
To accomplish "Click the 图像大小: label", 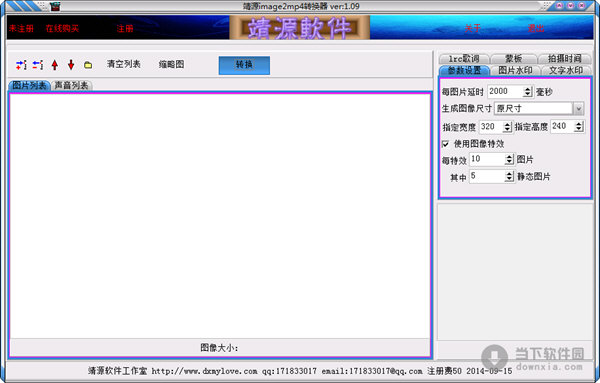I will (x=219, y=347).
